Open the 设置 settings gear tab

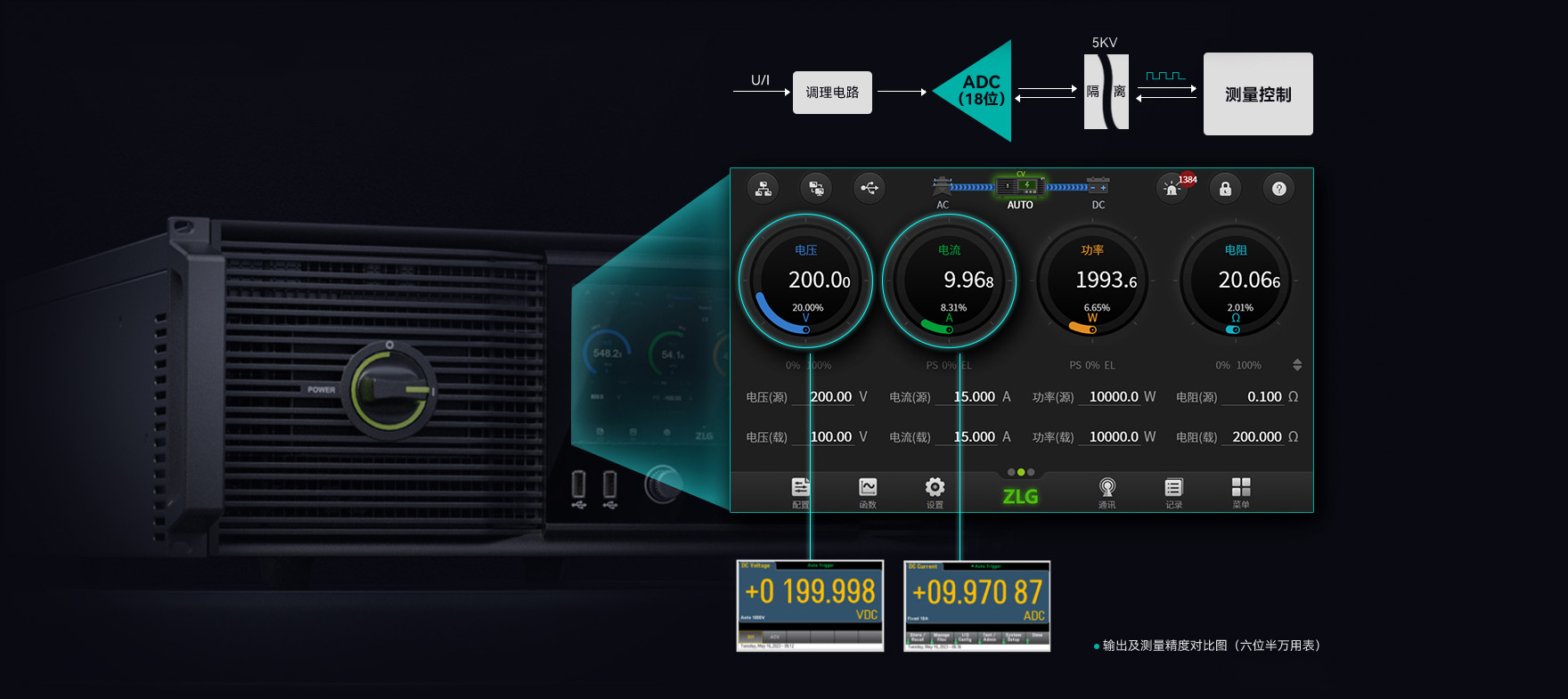tap(935, 492)
